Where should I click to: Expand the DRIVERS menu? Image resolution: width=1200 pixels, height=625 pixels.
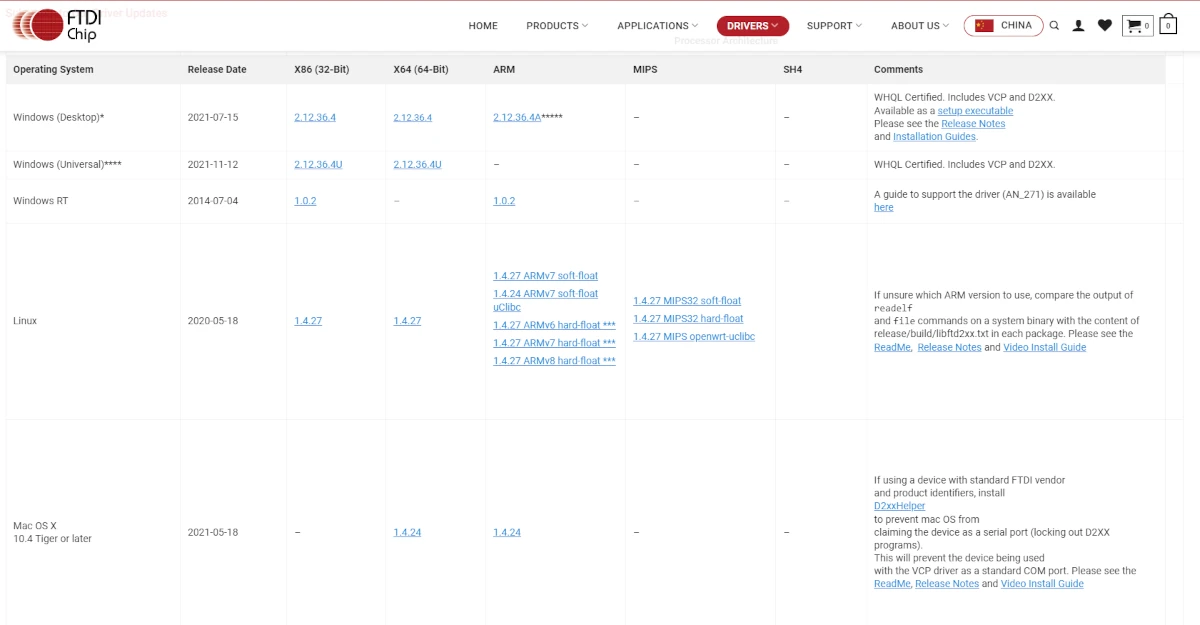[x=753, y=26]
